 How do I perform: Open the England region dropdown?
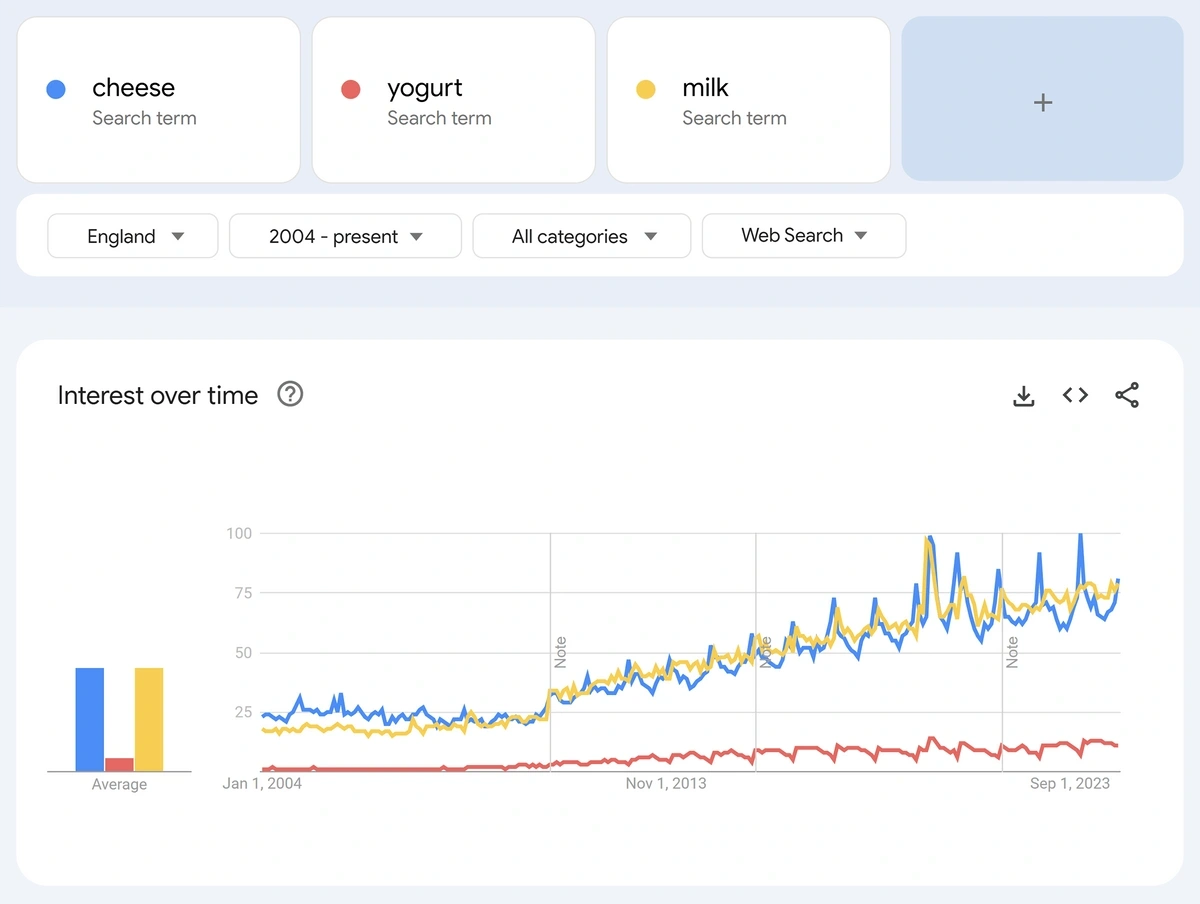pyautogui.click(x=133, y=236)
